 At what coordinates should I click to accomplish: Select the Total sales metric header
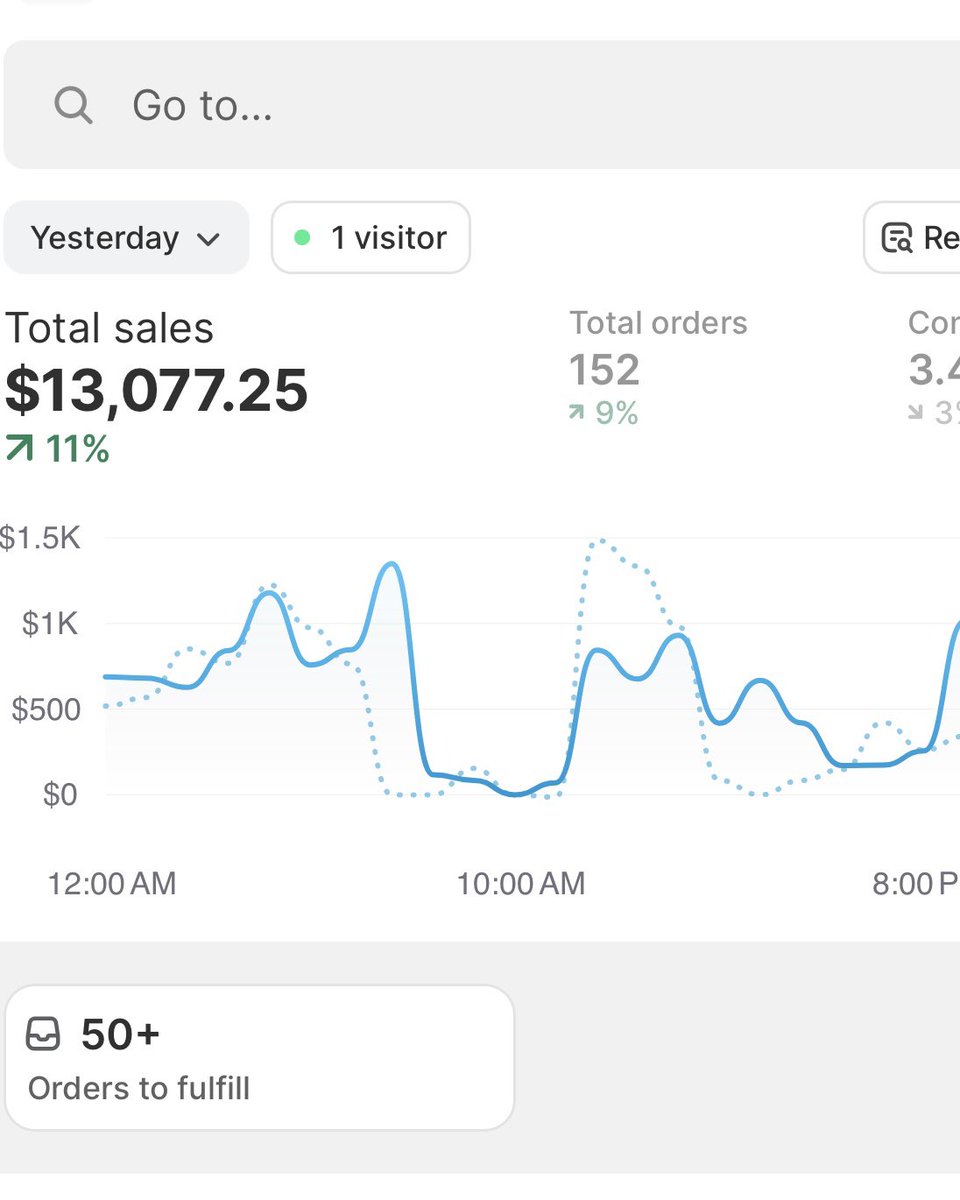(x=108, y=328)
